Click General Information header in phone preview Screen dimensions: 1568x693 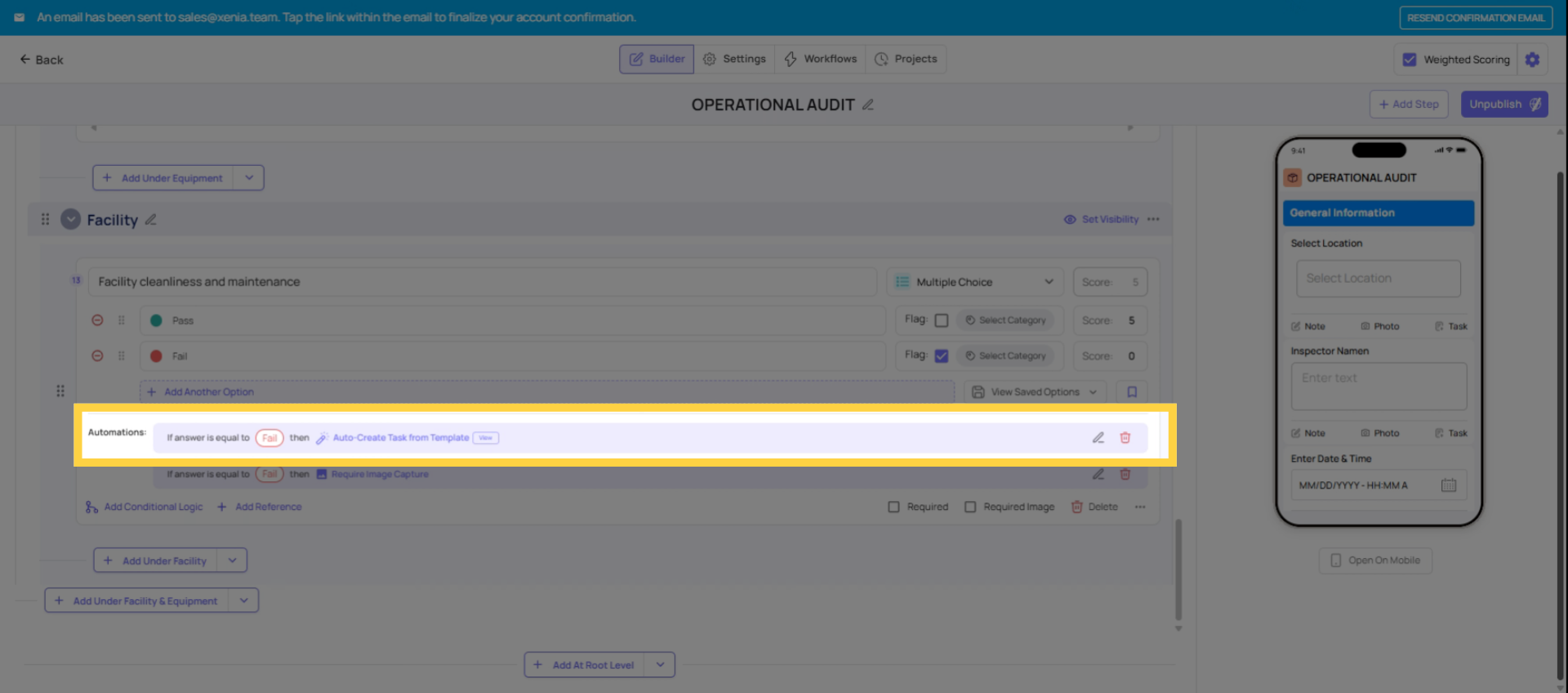coord(1379,212)
